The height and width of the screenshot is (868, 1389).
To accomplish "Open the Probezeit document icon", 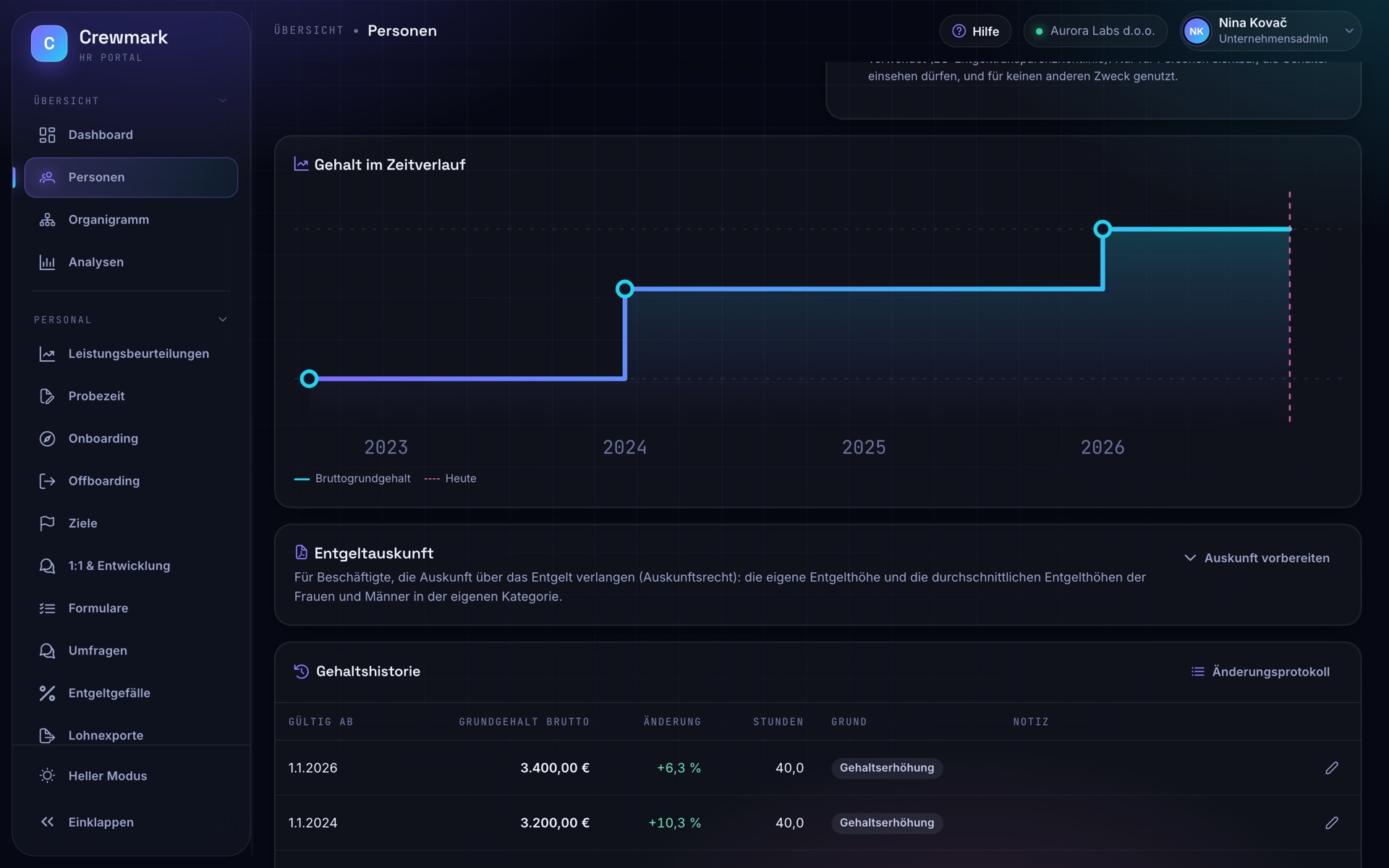I will [47, 396].
